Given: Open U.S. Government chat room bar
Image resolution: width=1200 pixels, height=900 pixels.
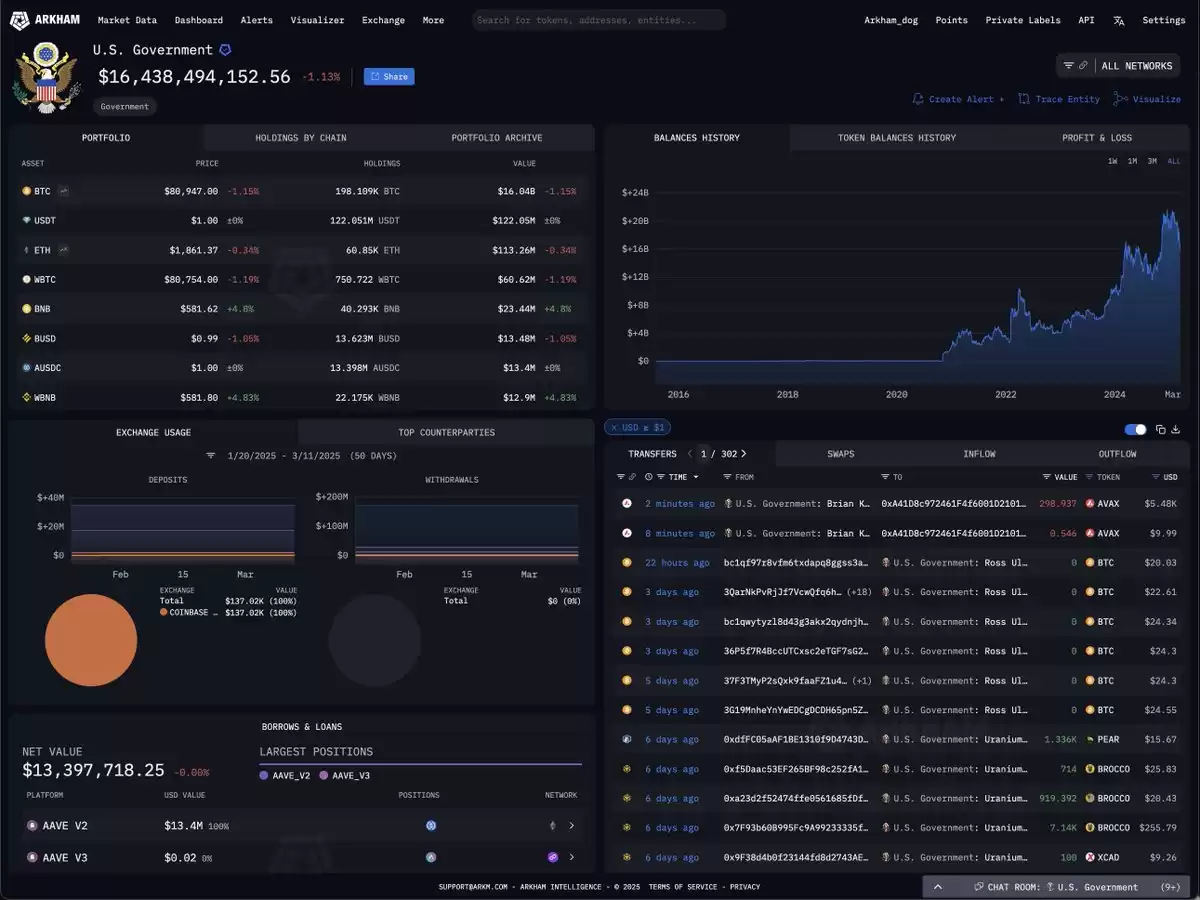Looking at the screenshot, I should (1057, 887).
